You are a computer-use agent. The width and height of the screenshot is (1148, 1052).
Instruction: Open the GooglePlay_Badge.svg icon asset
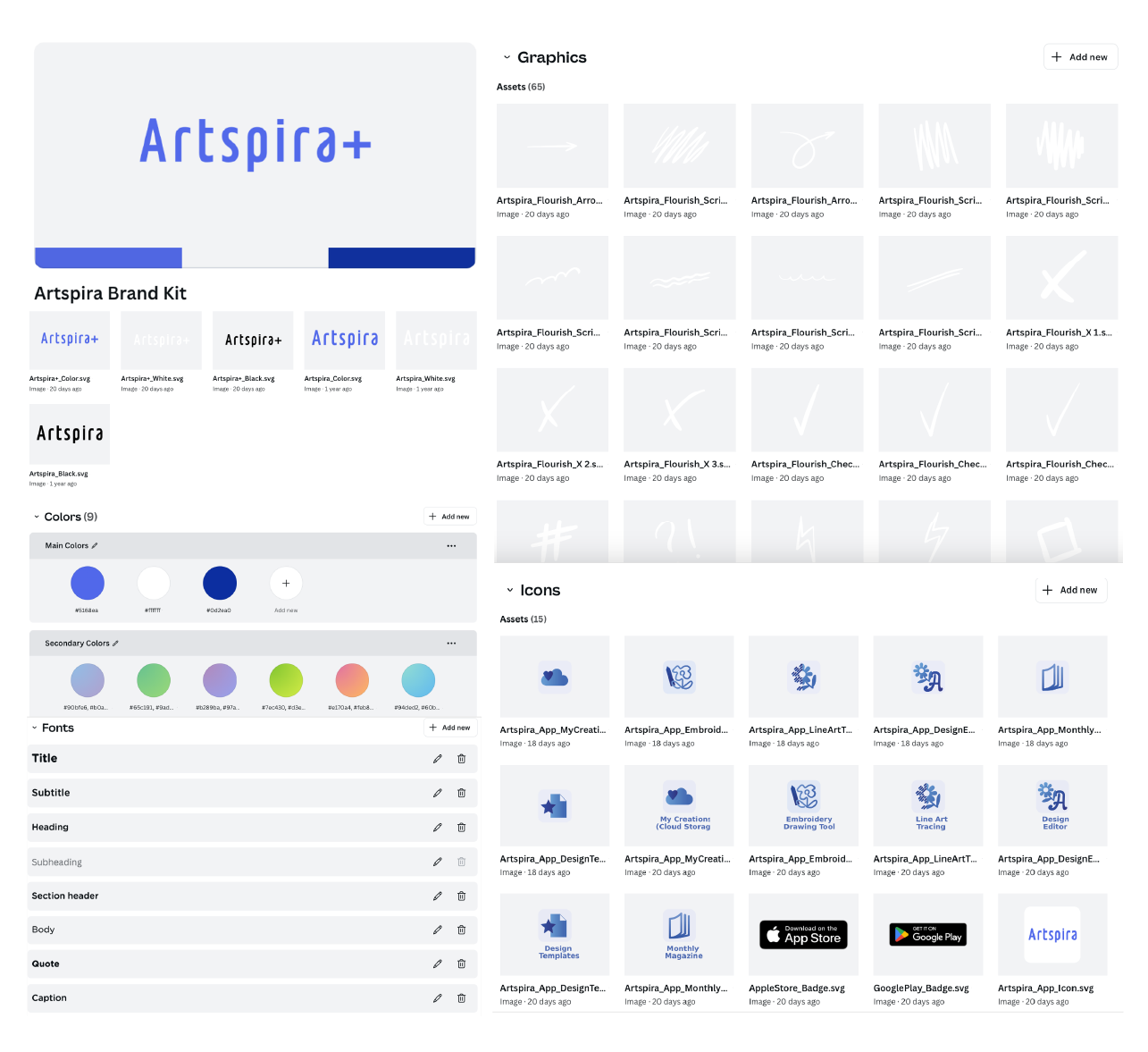(927, 935)
